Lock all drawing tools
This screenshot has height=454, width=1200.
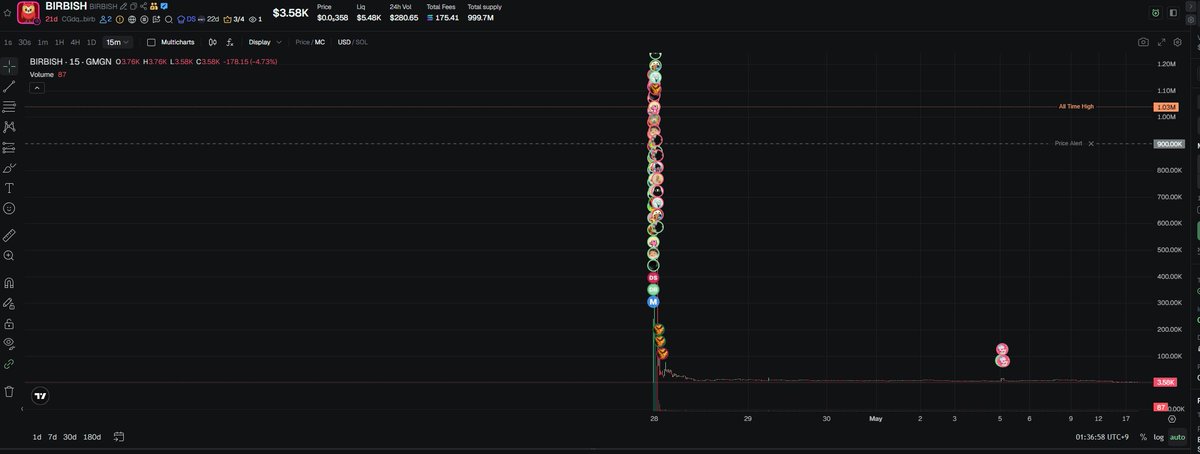click(x=9, y=324)
